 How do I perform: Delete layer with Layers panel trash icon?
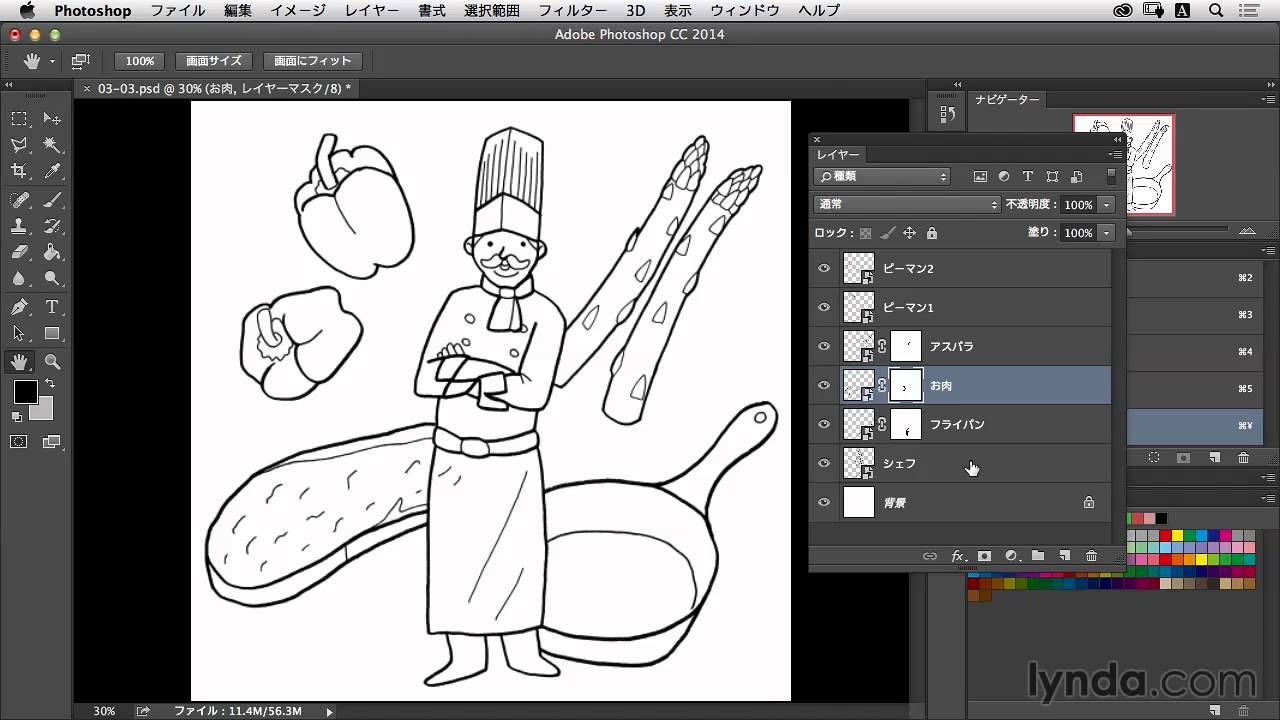1091,556
